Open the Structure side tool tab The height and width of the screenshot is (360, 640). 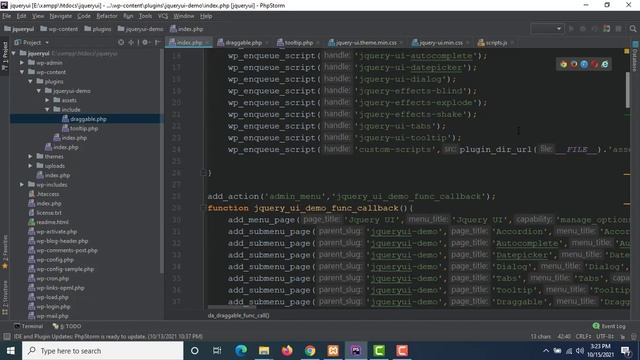5,298
